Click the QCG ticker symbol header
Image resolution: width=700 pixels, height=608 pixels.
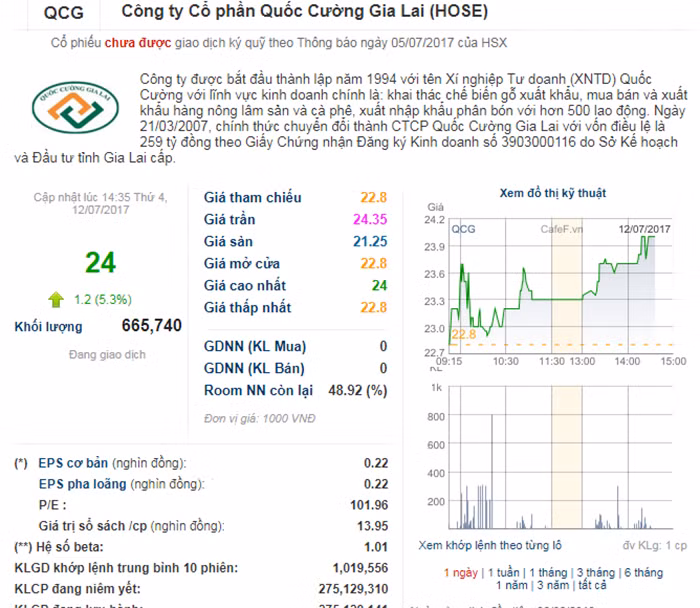[x=64, y=13]
